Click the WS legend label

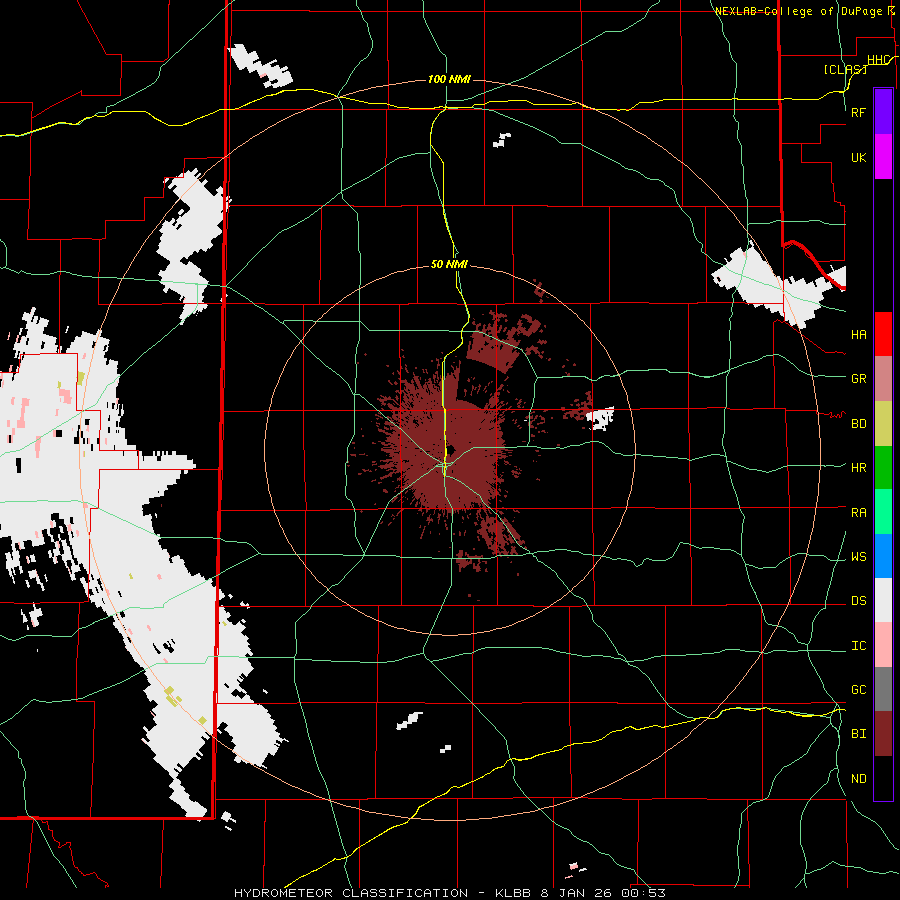click(859, 557)
